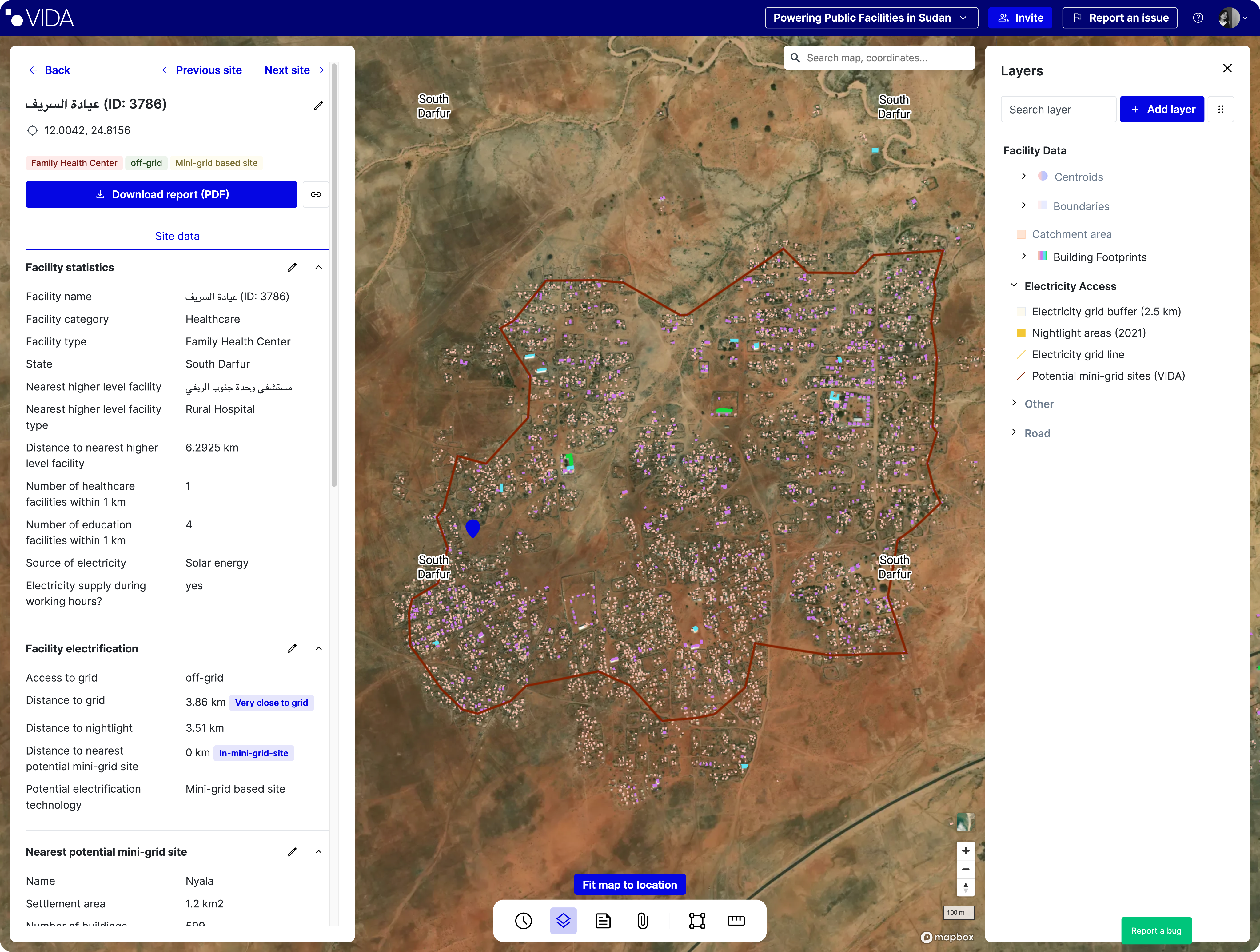
Task: Click Download report (PDF) button
Action: [161, 194]
